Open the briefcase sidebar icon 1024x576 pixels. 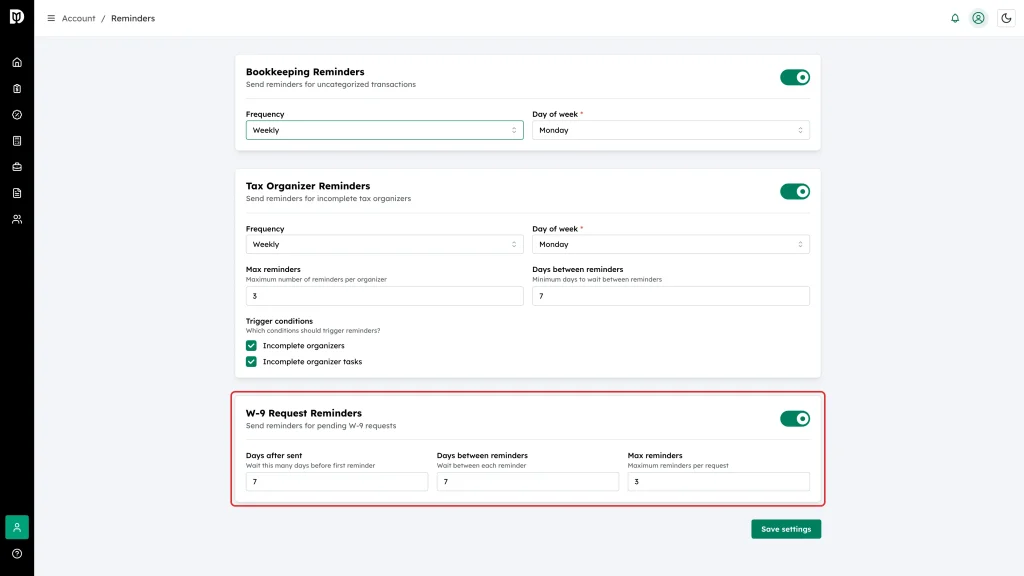point(17,167)
